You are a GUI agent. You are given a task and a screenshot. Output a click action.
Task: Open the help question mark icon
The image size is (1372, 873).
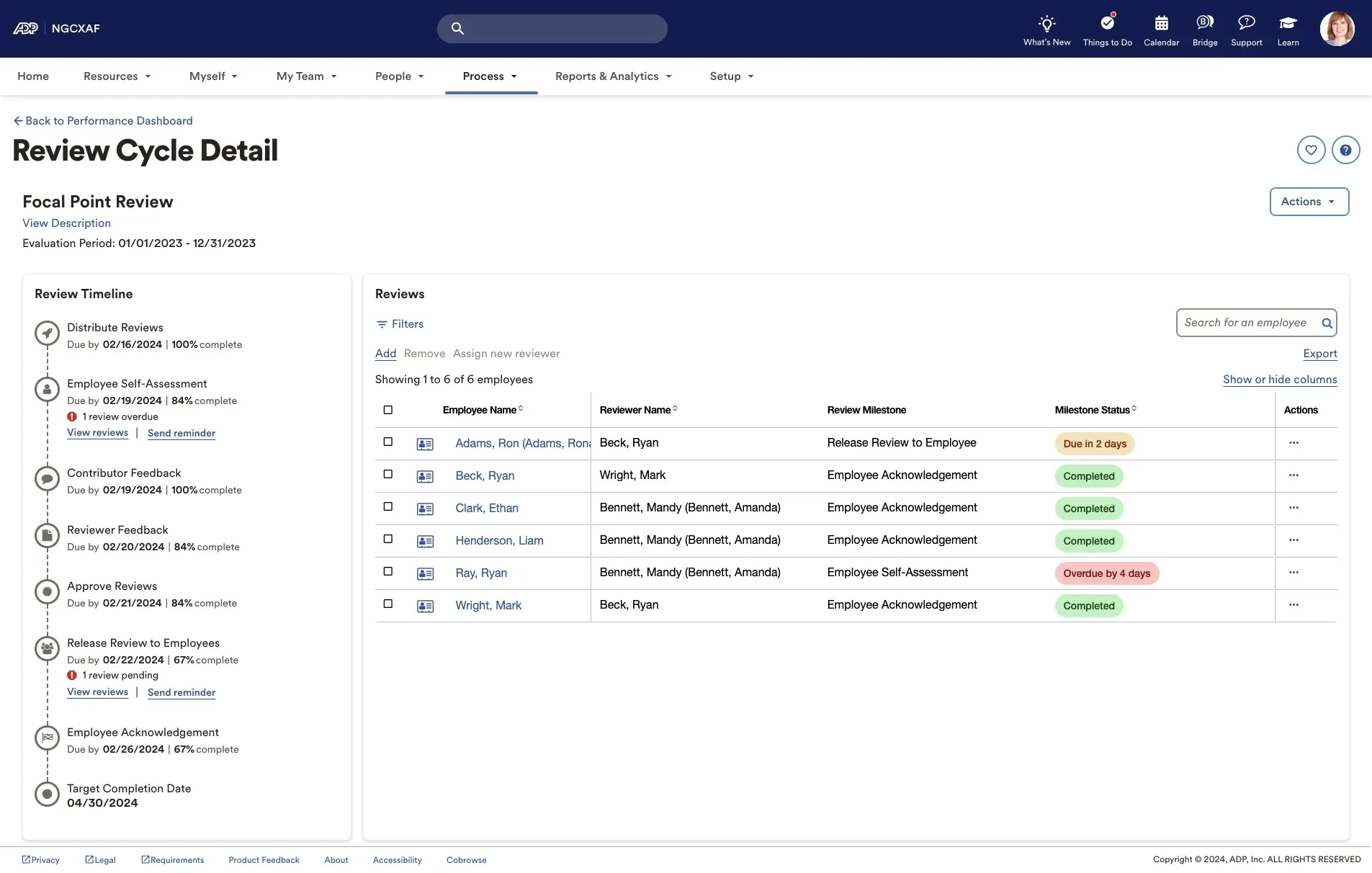[1346, 149]
